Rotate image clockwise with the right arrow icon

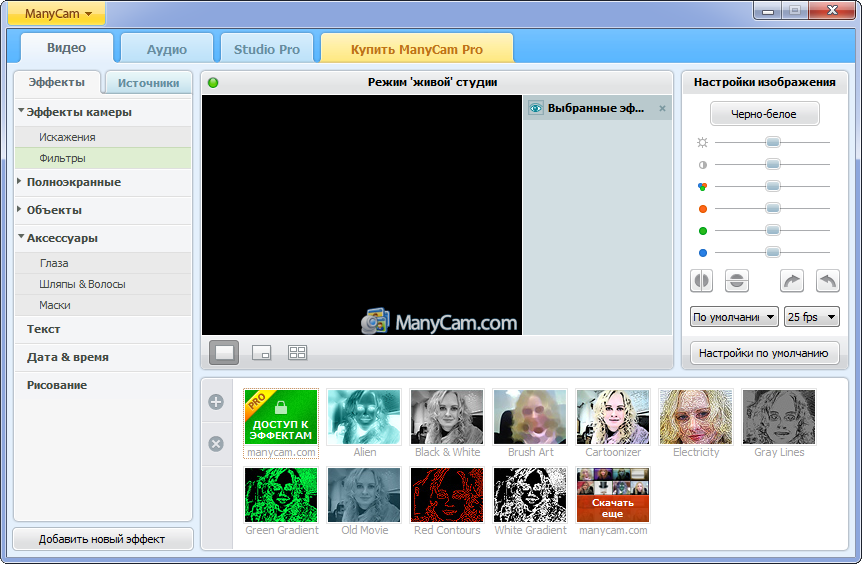click(792, 281)
